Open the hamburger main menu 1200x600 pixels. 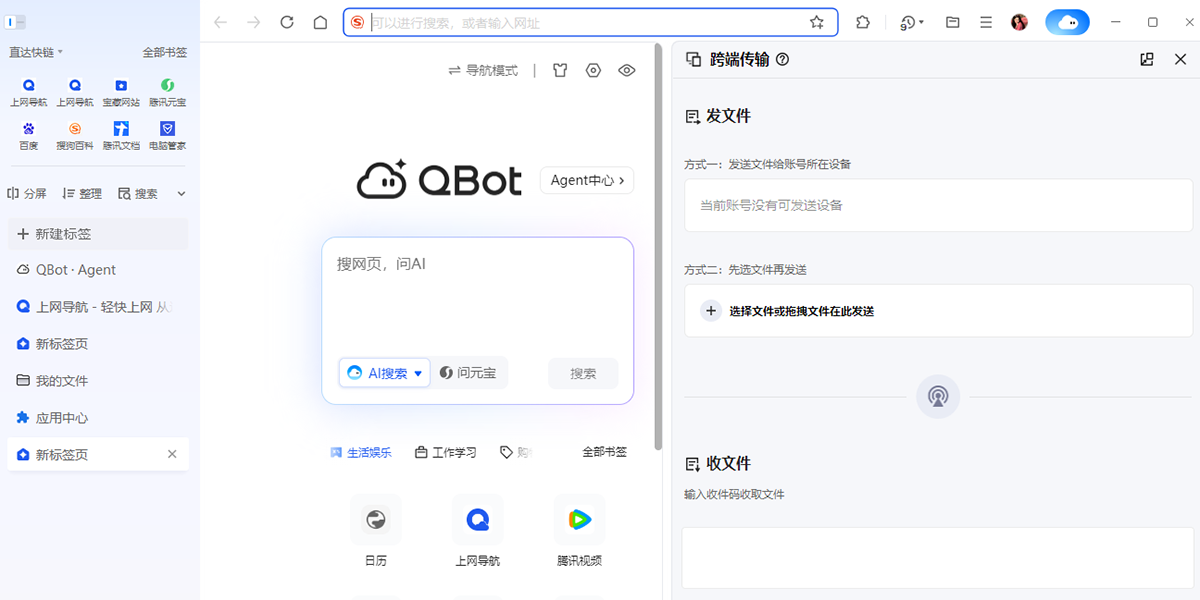[986, 22]
